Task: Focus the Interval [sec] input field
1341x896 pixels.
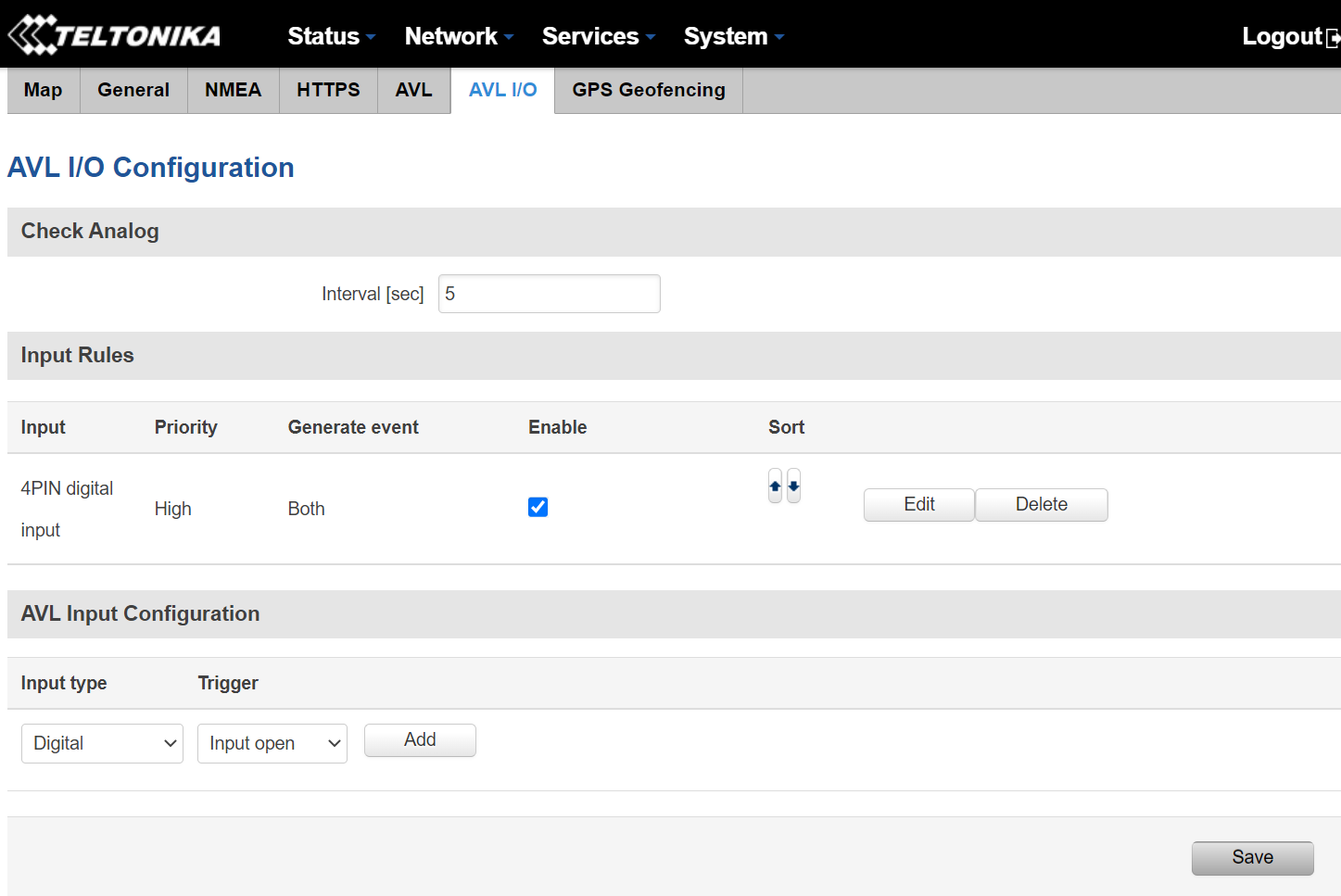Action: click(x=550, y=294)
